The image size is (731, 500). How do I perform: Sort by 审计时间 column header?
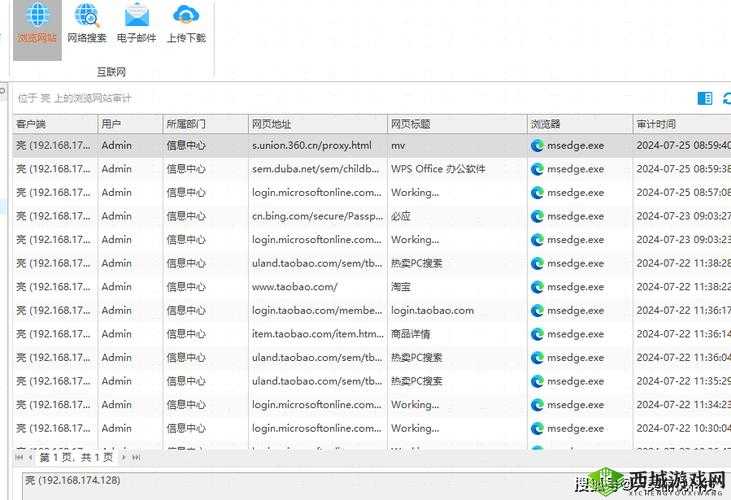(680, 124)
